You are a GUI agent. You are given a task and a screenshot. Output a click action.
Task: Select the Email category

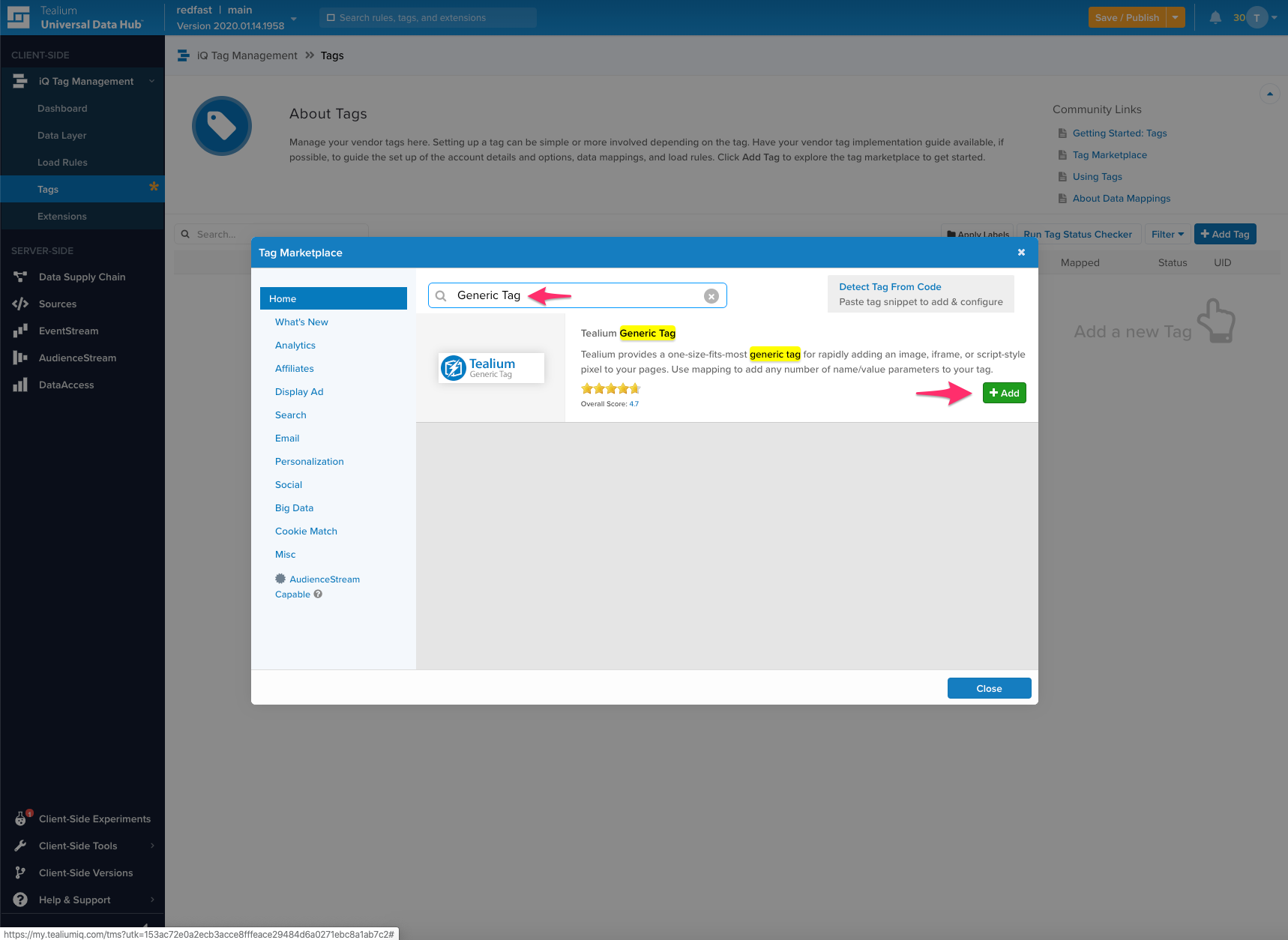pos(287,439)
